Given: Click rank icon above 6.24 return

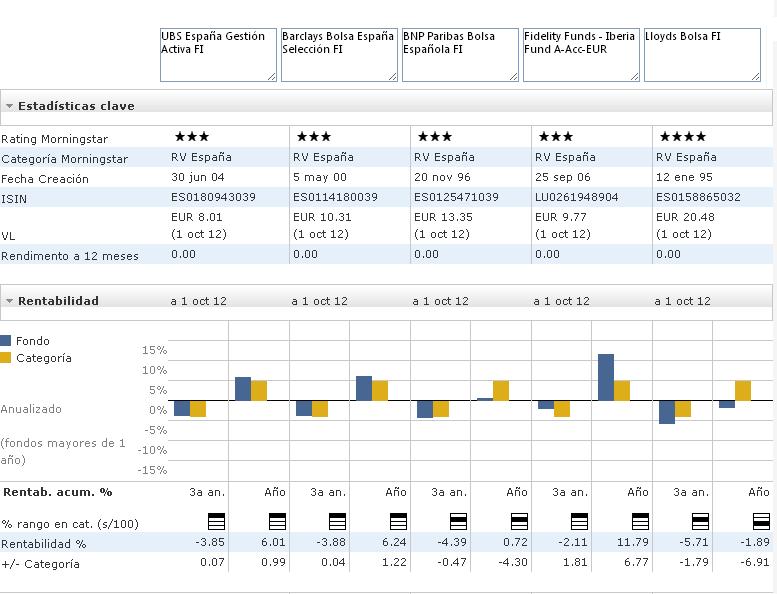Looking at the screenshot, I should click(398, 522).
